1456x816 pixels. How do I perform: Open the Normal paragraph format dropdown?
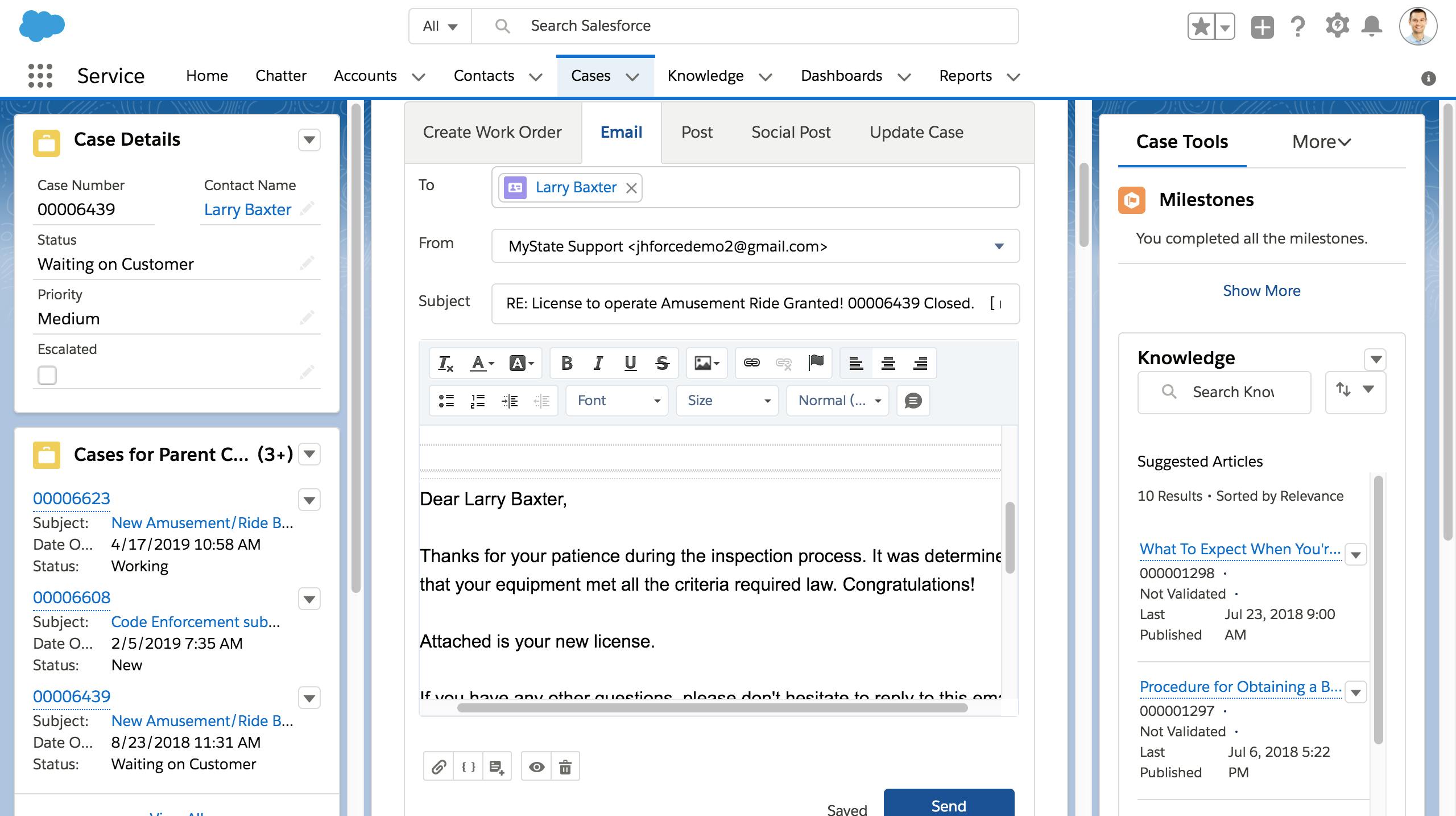click(838, 401)
